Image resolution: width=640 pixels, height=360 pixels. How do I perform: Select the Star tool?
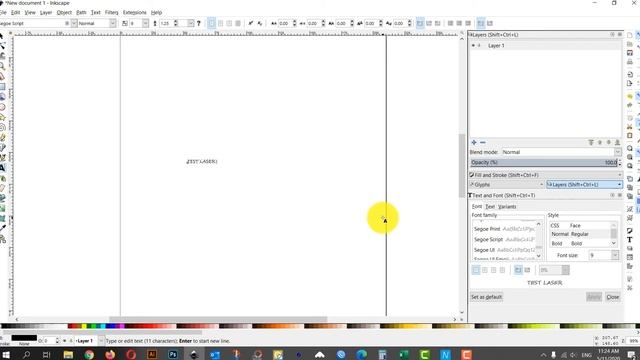(2, 117)
